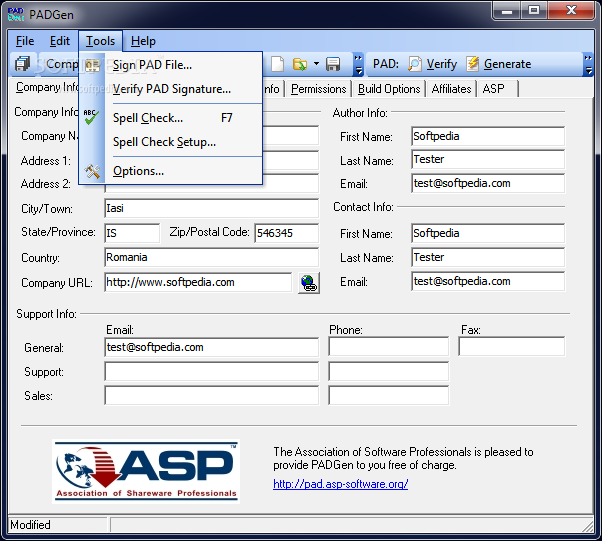Click the Zip/Postal Code field
The width and height of the screenshot is (602, 541).
286,233
